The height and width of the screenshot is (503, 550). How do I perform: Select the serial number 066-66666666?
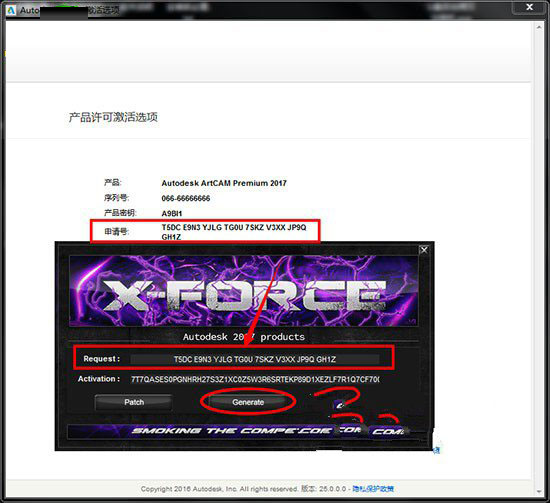[x=186, y=198]
